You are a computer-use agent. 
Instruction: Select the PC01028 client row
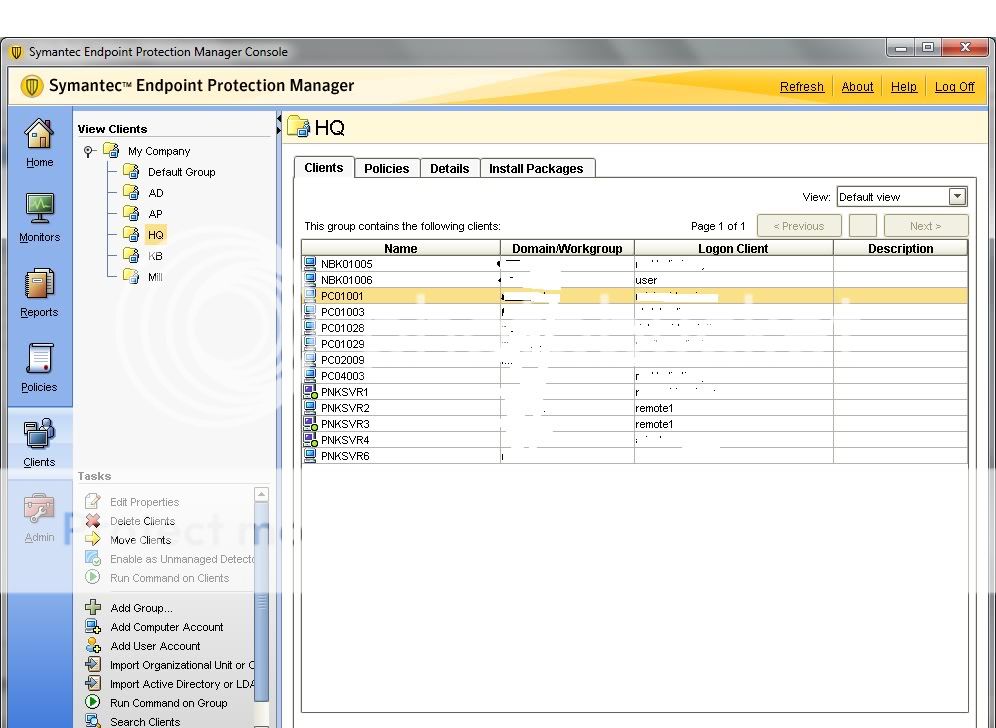635,328
